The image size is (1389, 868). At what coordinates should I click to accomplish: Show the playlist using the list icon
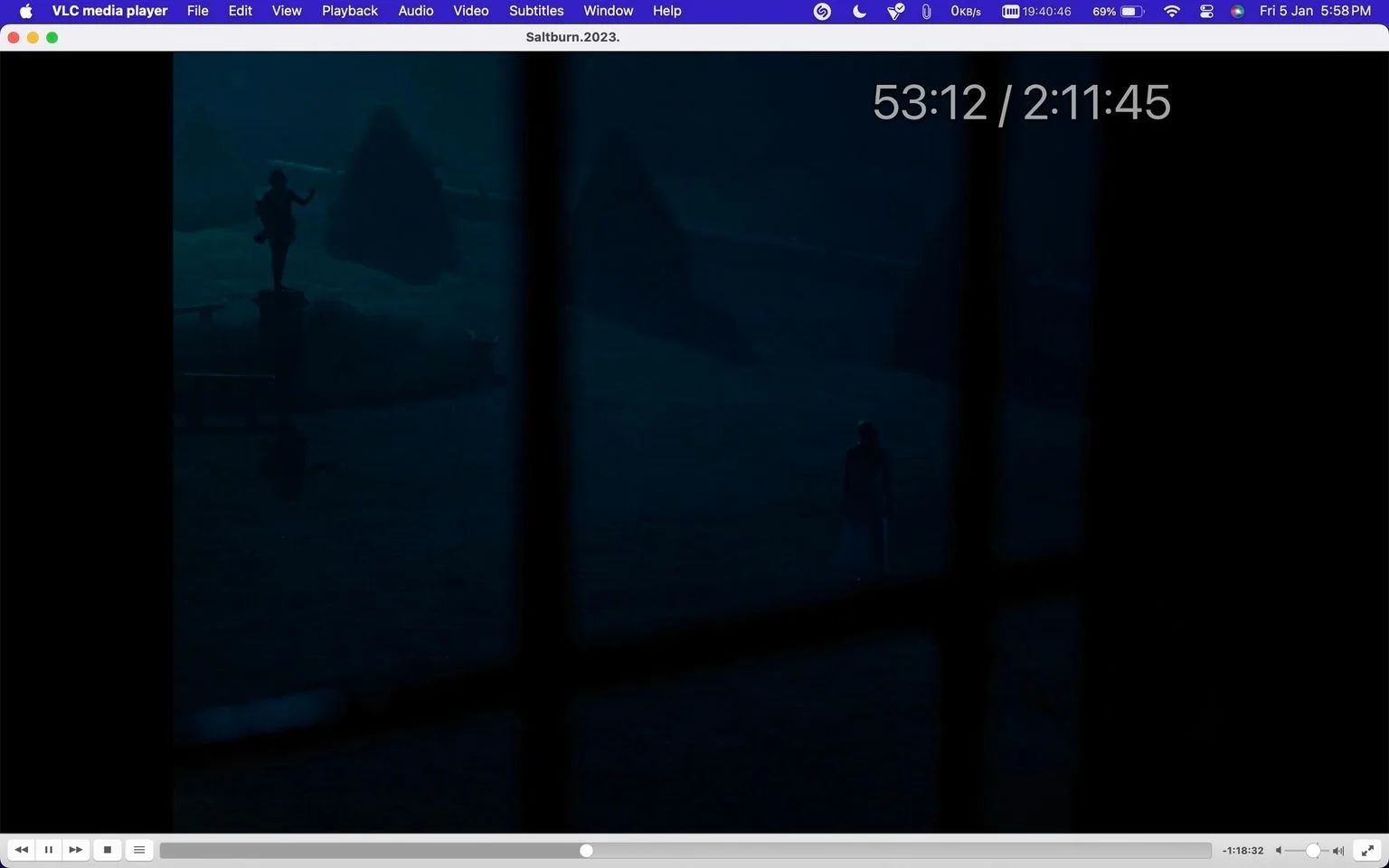coord(139,850)
